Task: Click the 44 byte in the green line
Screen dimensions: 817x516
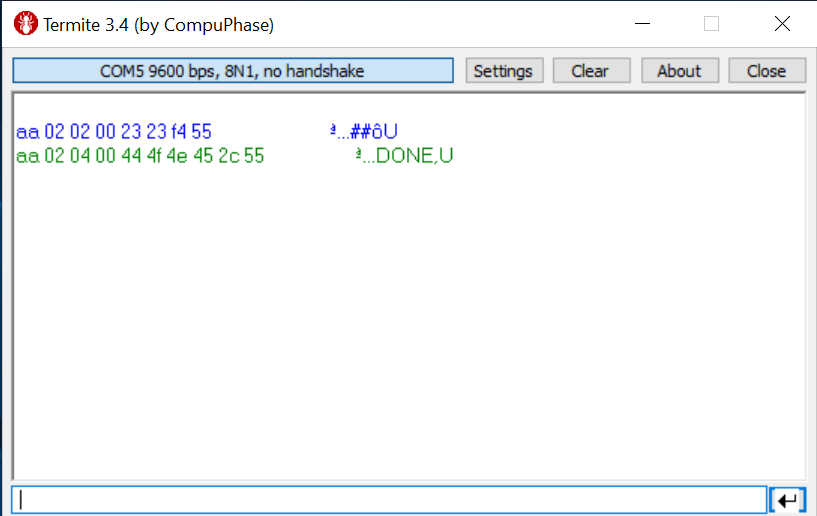Action: pos(132,156)
